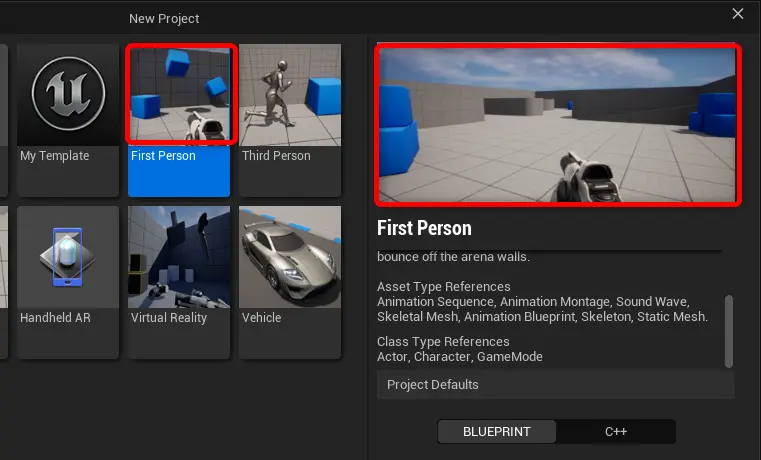Click the First Person label under thumbnail
The width and height of the screenshot is (761, 460).
(164, 156)
